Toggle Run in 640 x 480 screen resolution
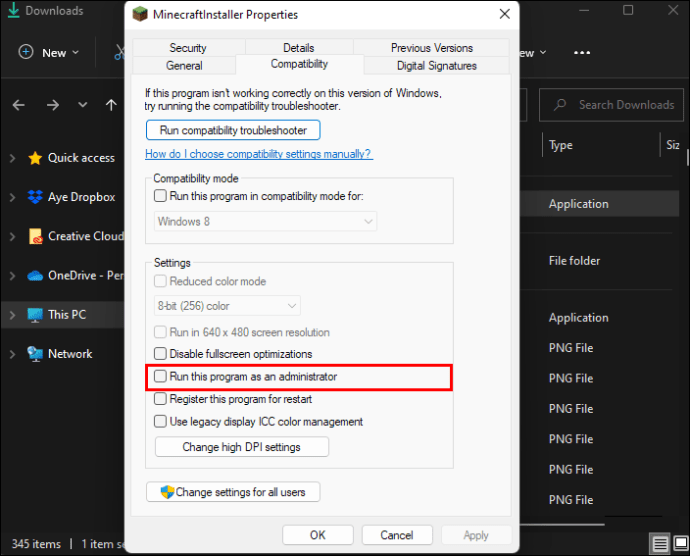The image size is (690, 556). coord(160,332)
